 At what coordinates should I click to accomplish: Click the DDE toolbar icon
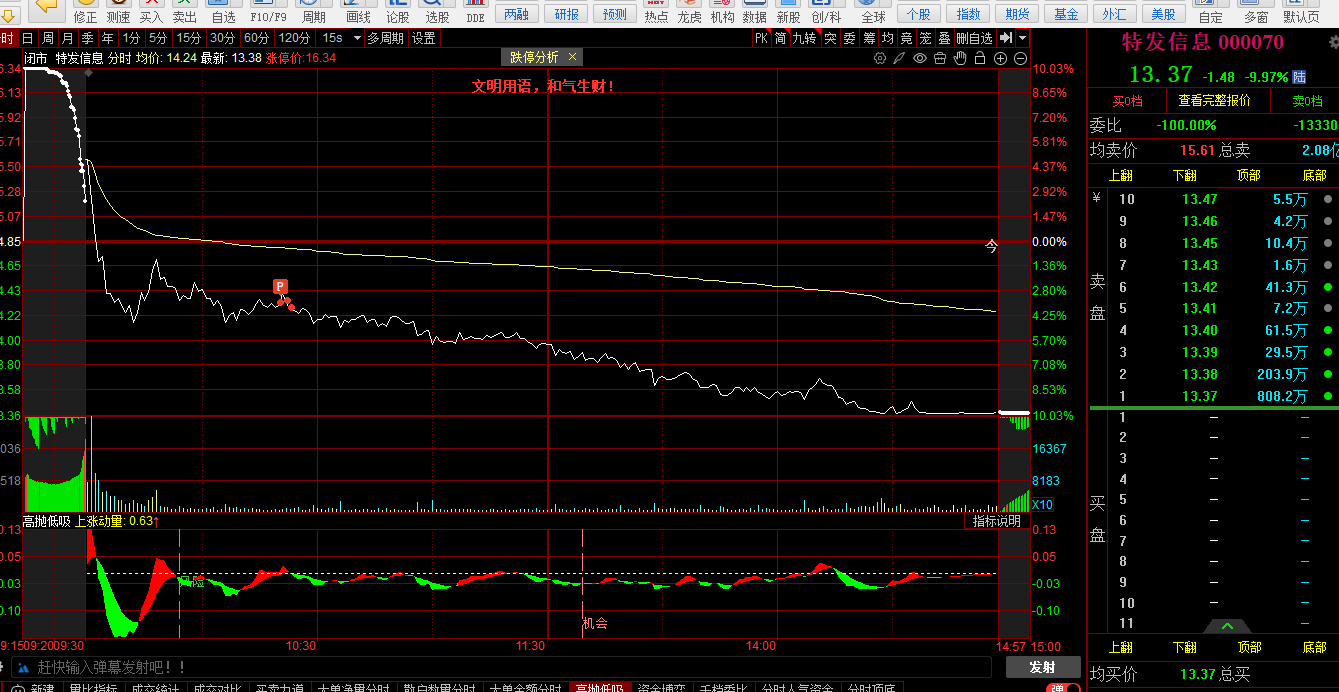click(475, 12)
